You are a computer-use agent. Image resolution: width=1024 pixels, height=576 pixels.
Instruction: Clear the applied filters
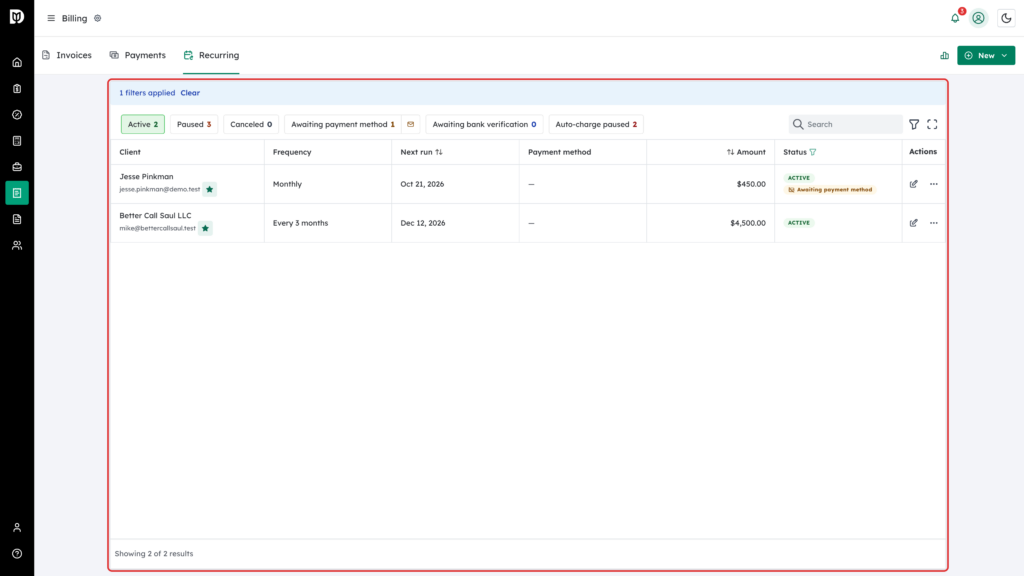tap(190, 93)
